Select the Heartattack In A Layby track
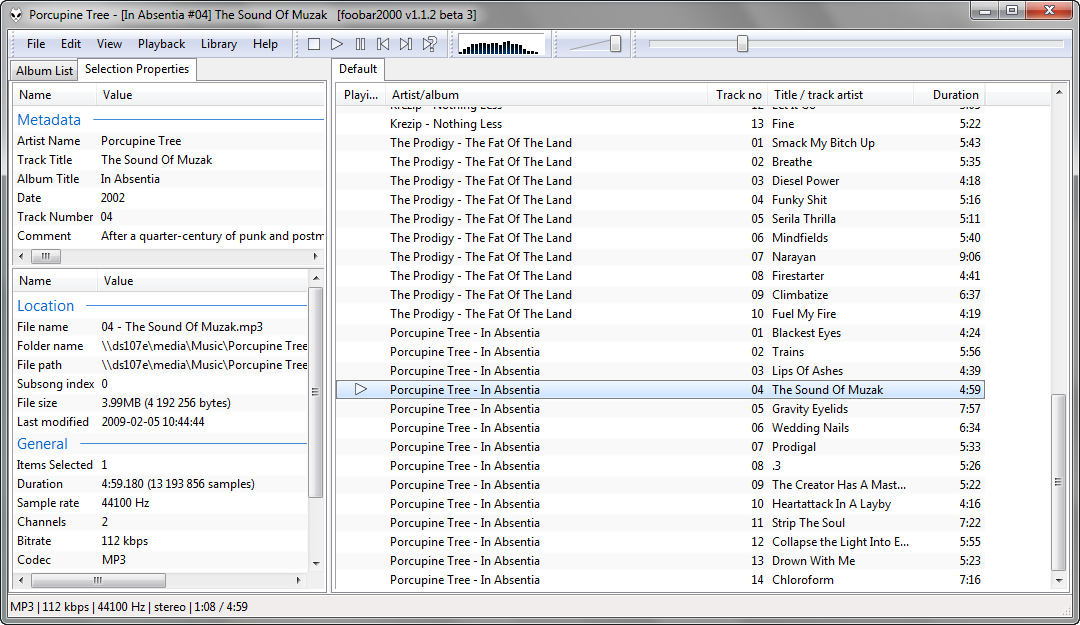The image size is (1080, 625). click(x=660, y=504)
